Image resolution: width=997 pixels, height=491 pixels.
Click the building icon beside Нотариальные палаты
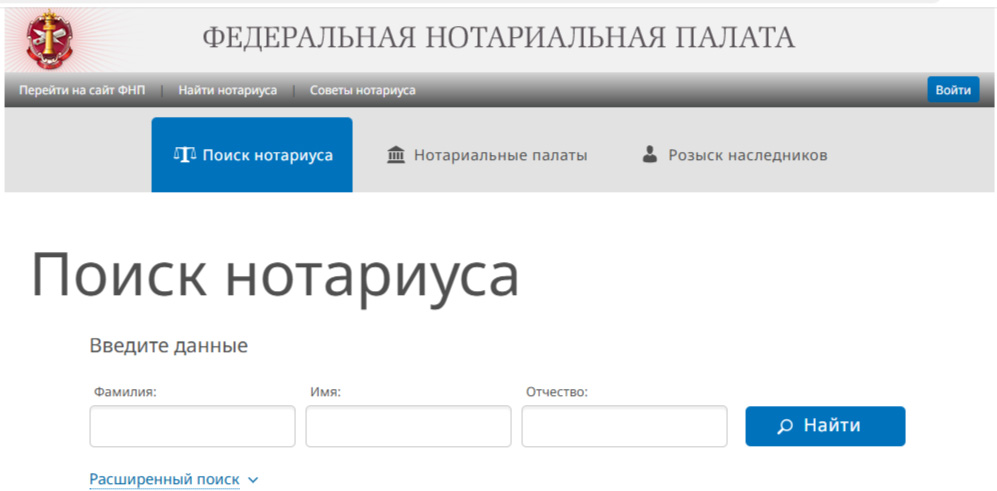tap(395, 155)
